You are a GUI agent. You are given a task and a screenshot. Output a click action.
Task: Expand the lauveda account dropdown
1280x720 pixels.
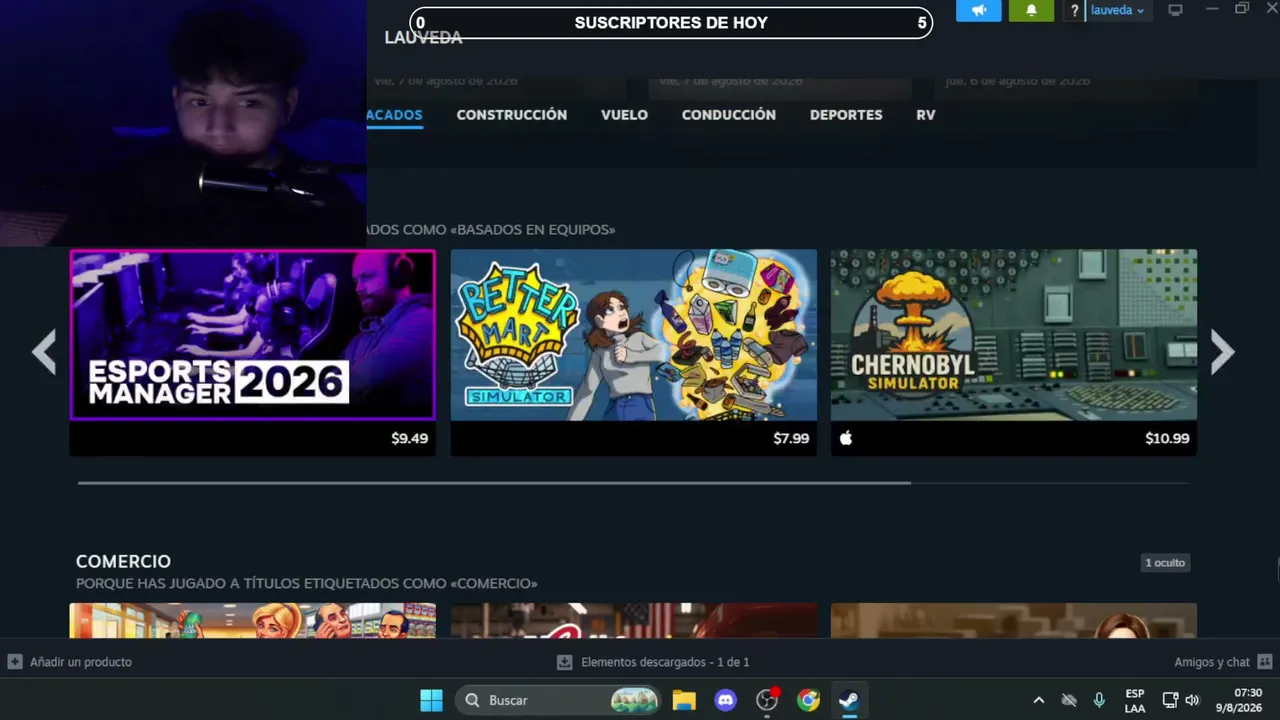click(x=1118, y=10)
